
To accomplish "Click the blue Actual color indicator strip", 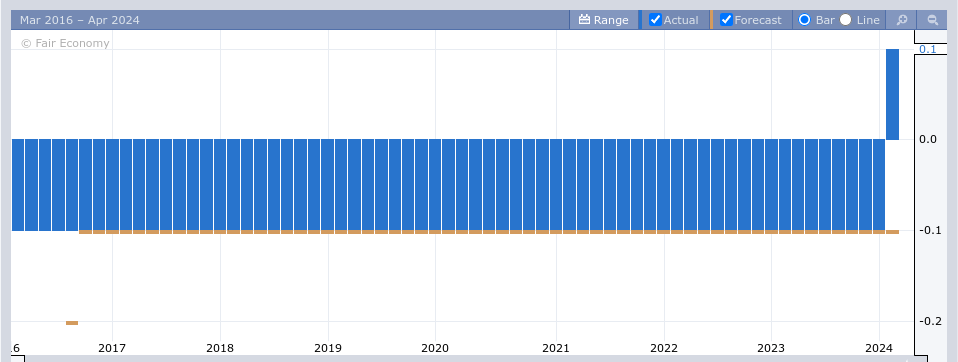I will click(640, 20).
